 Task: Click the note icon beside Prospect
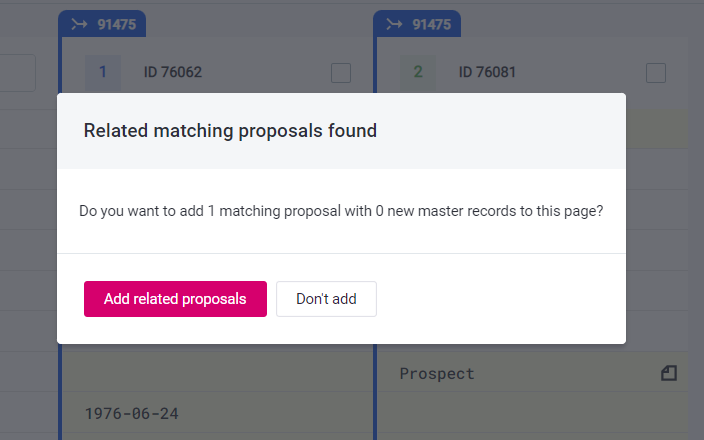click(x=668, y=373)
